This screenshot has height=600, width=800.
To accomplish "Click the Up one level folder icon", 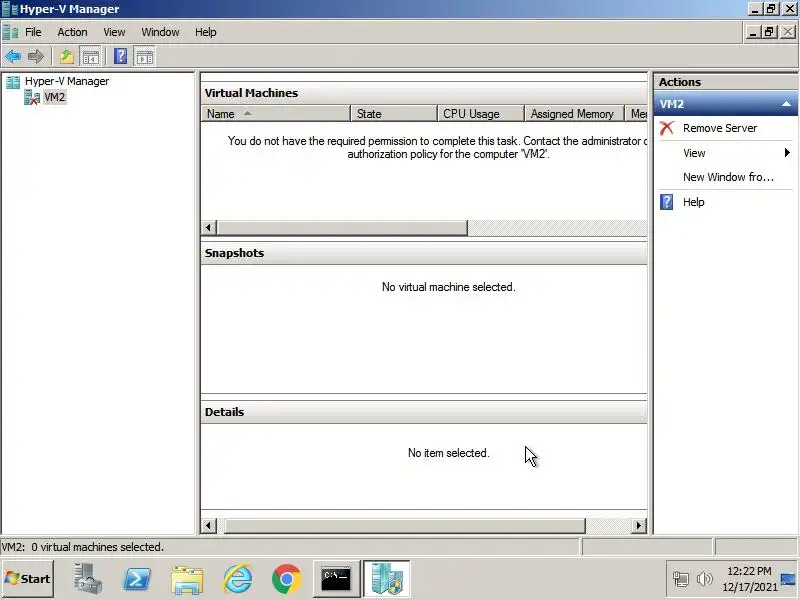I will click(x=67, y=56).
